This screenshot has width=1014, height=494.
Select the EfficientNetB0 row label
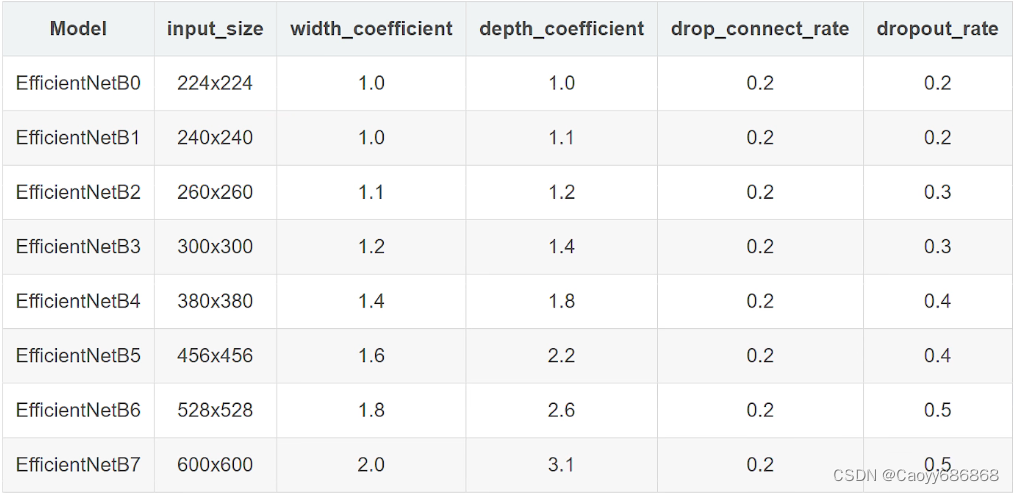pyautogui.click(x=78, y=83)
